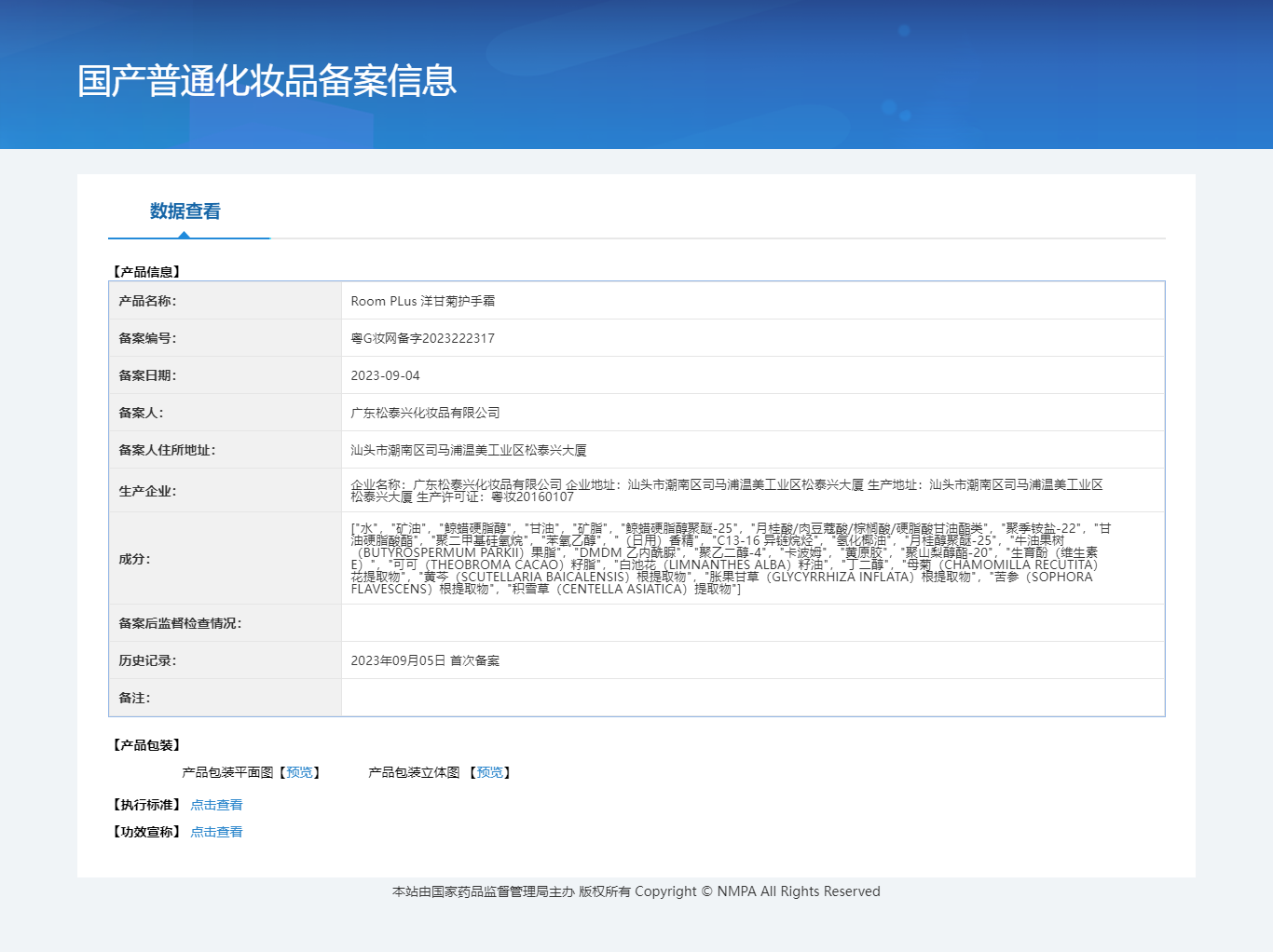Click the 备案人住所地址 address value

[x=468, y=450]
